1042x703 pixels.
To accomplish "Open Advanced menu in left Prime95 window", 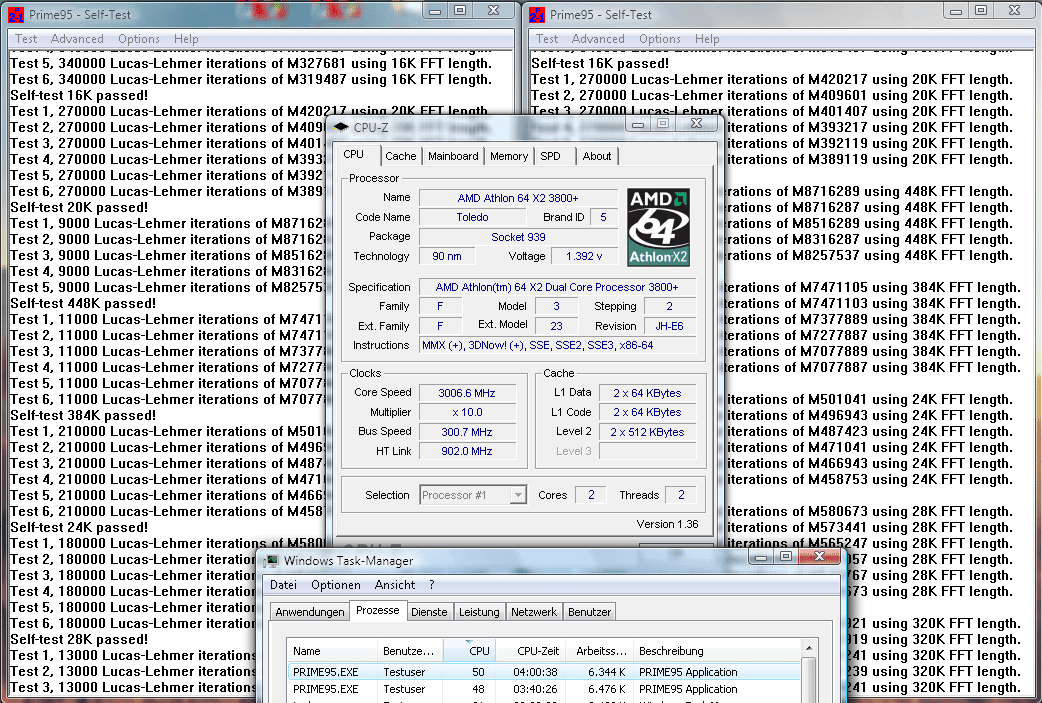I will tap(77, 39).
